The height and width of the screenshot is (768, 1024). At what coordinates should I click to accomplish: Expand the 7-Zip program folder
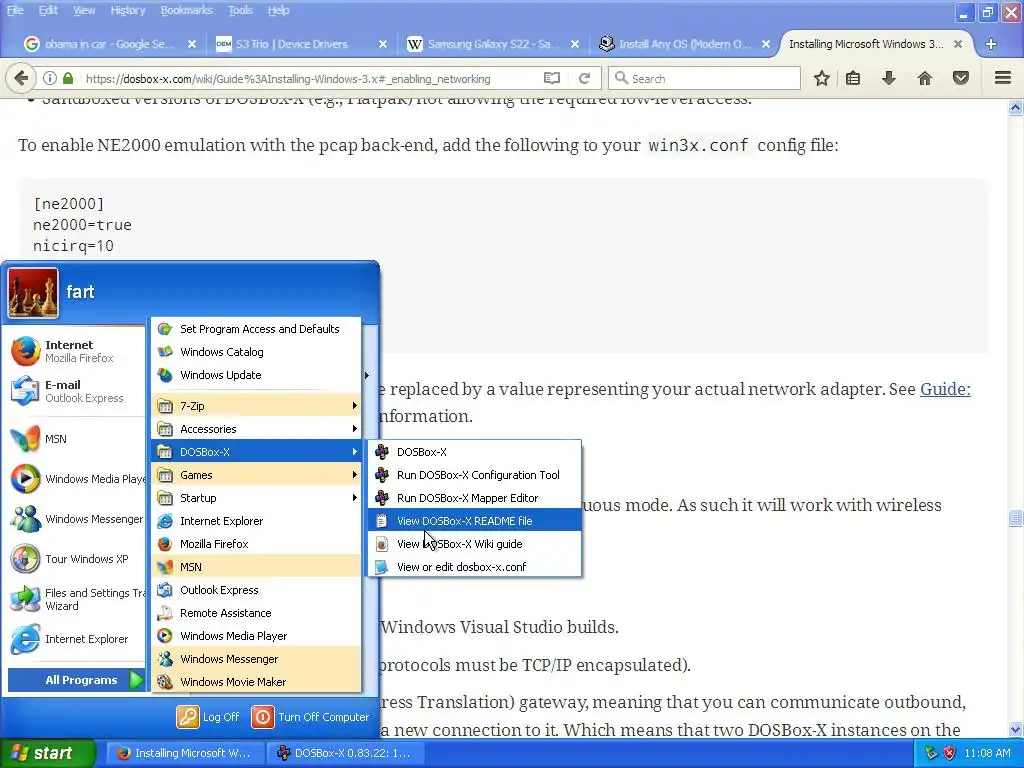coord(257,406)
